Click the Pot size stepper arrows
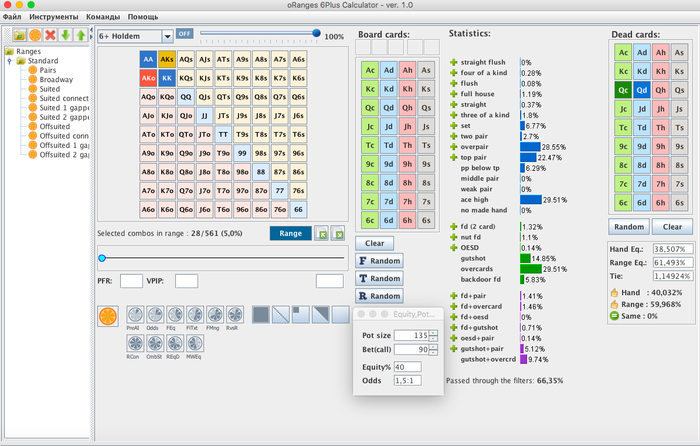The image size is (700, 446). click(433, 335)
